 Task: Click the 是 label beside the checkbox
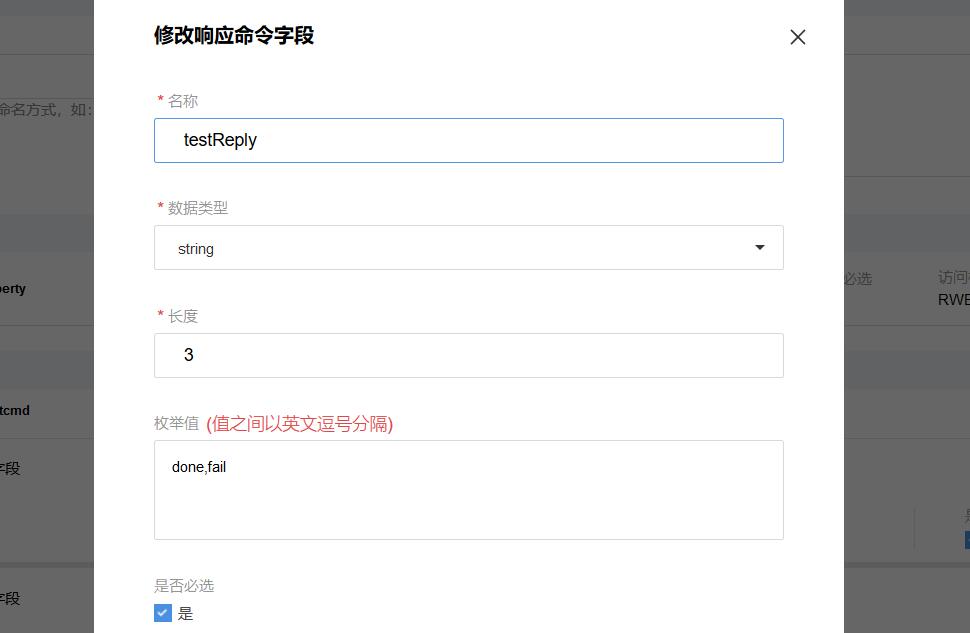(x=186, y=614)
